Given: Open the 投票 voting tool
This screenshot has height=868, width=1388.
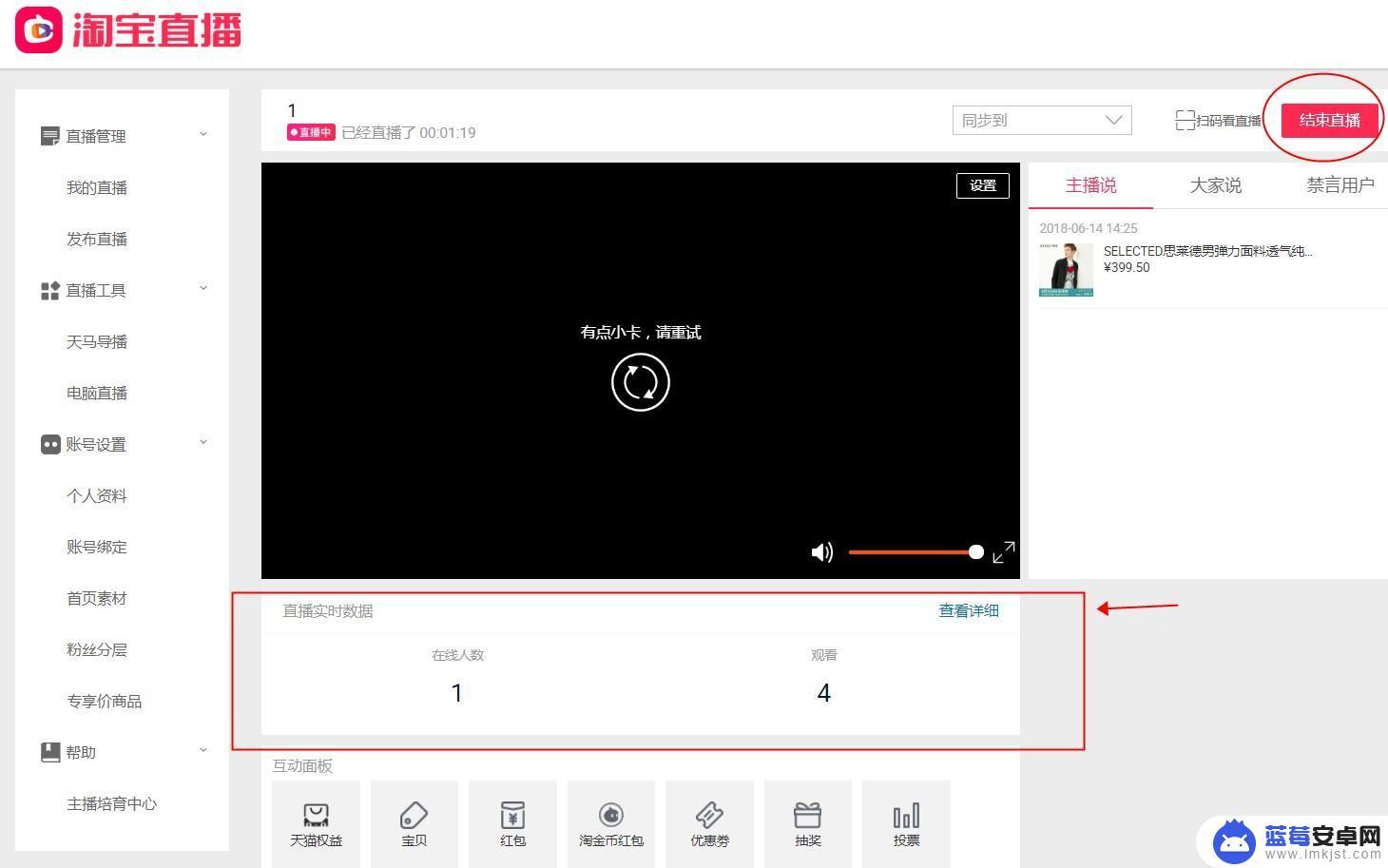Looking at the screenshot, I should coord(906,823).
